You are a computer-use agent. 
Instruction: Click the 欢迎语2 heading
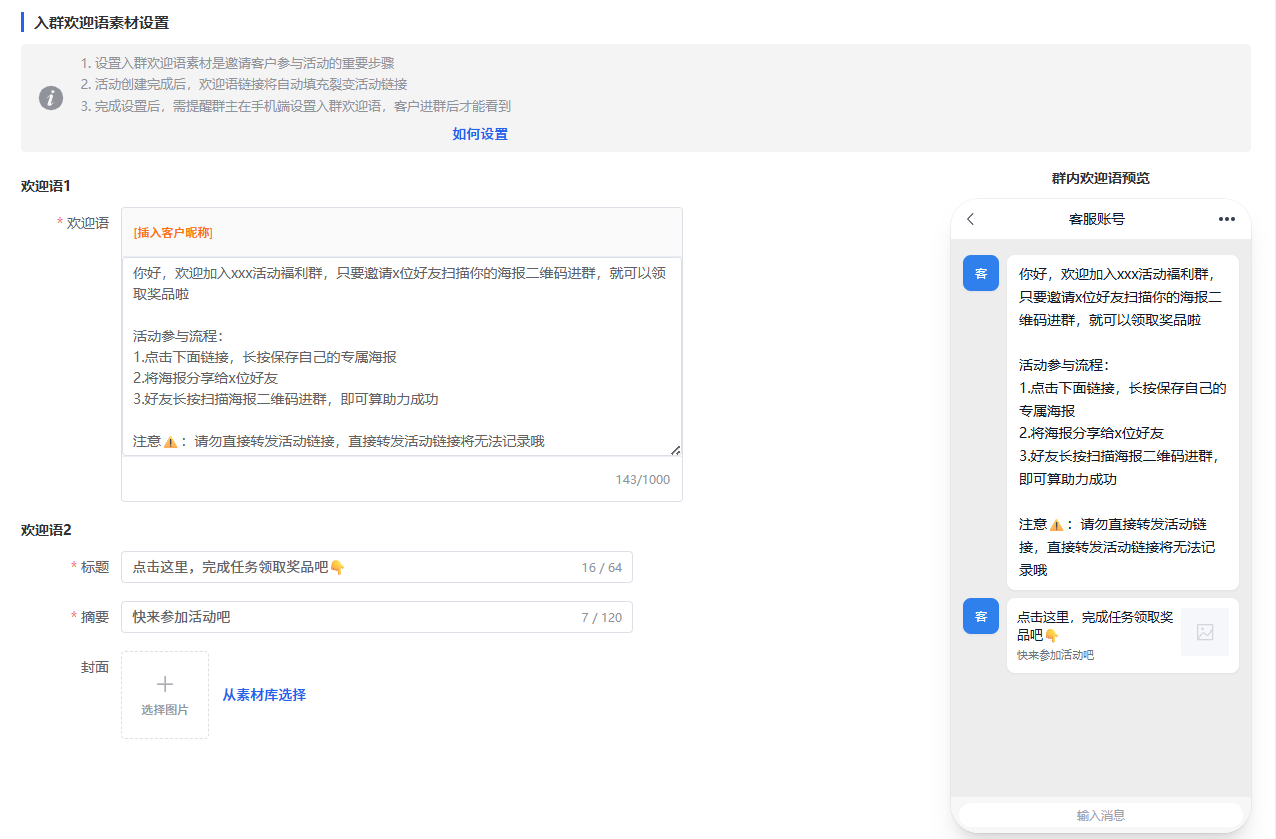pos(46,530)
